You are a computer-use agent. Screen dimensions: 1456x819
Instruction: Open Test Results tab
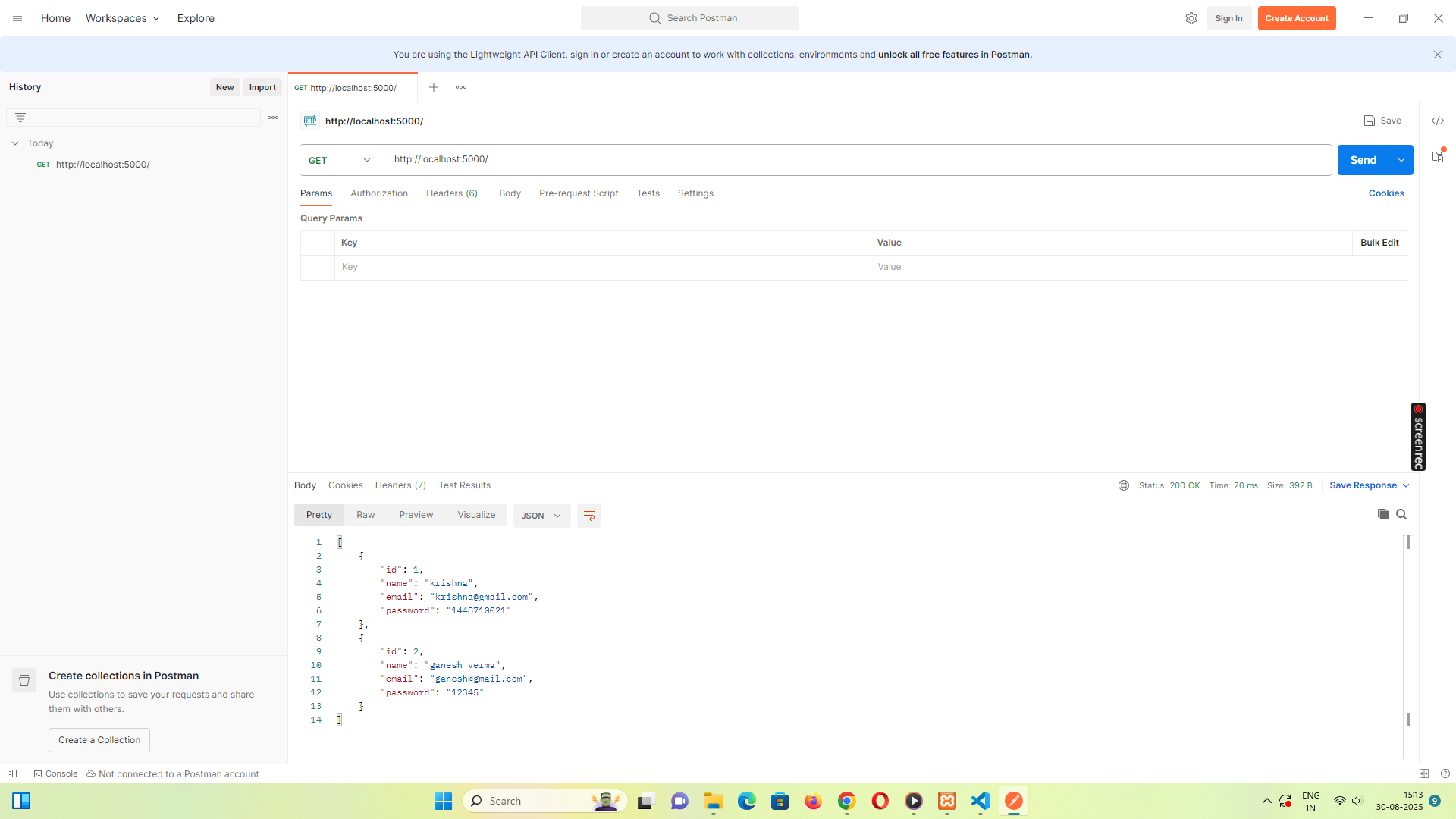click(465, 485)
